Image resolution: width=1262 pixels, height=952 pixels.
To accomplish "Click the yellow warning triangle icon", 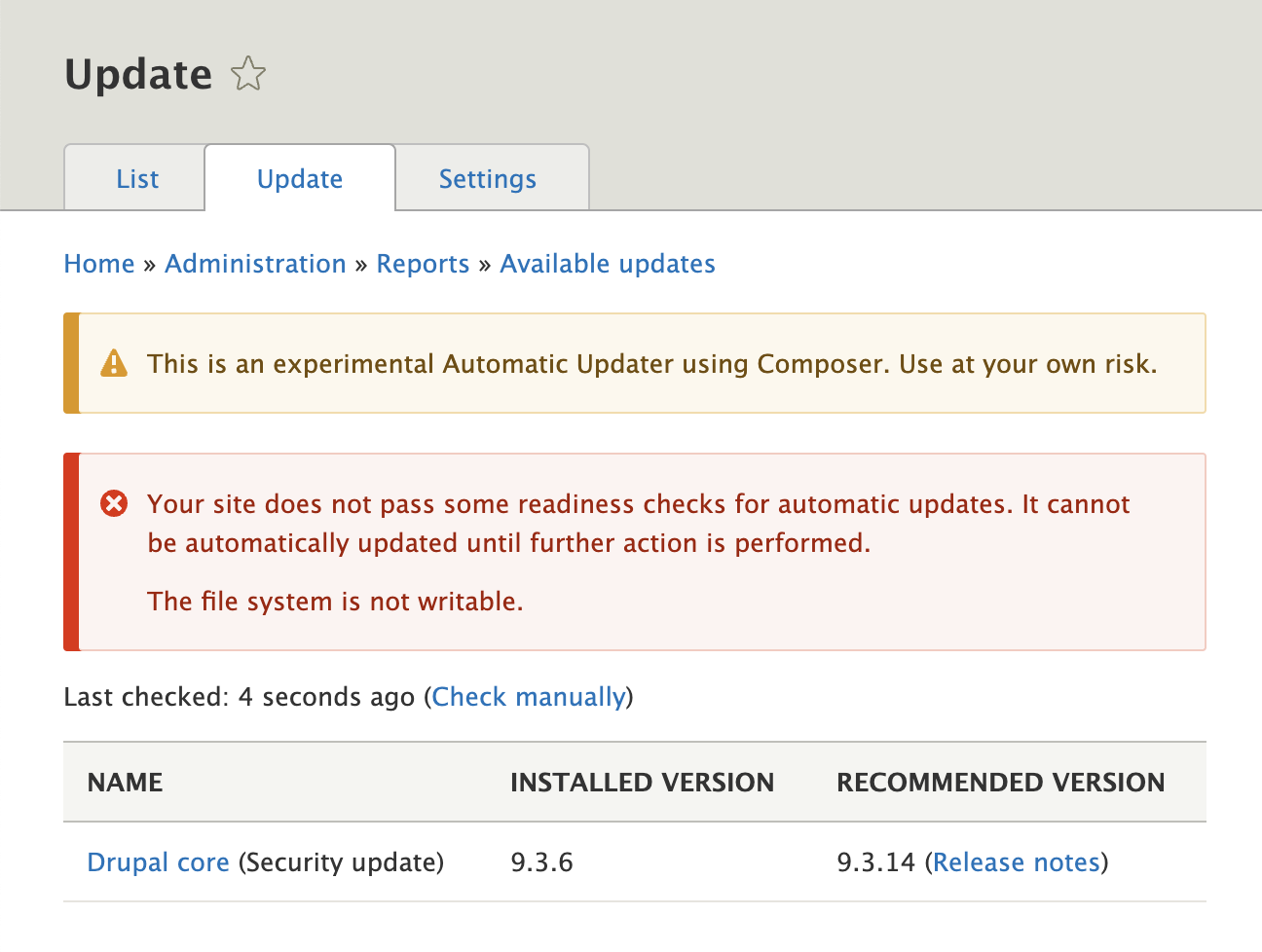I will (114, 364).
